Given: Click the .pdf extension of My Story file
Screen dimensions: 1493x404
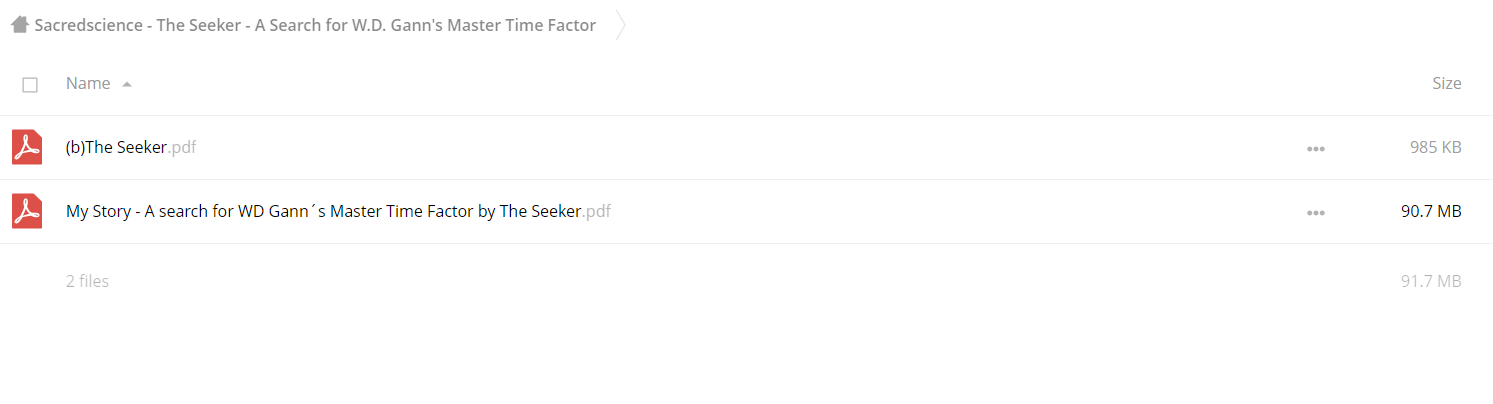Looking at the screenshot, I should pyautogui.click(x=597, y=211).
